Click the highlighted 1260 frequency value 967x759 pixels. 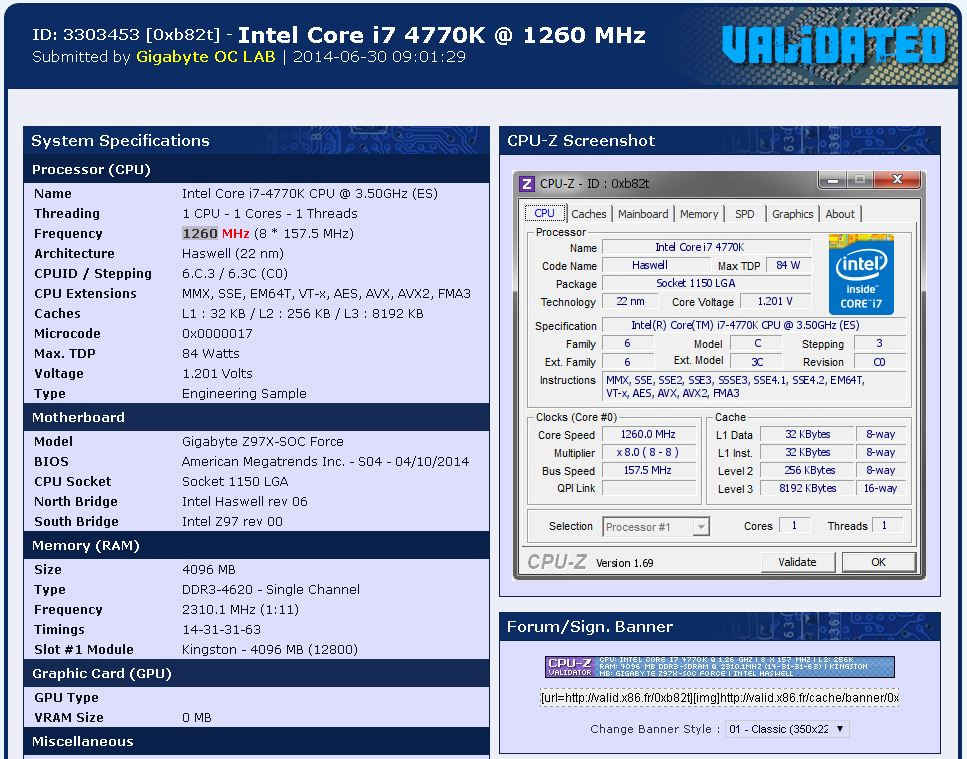pos(200,234)
